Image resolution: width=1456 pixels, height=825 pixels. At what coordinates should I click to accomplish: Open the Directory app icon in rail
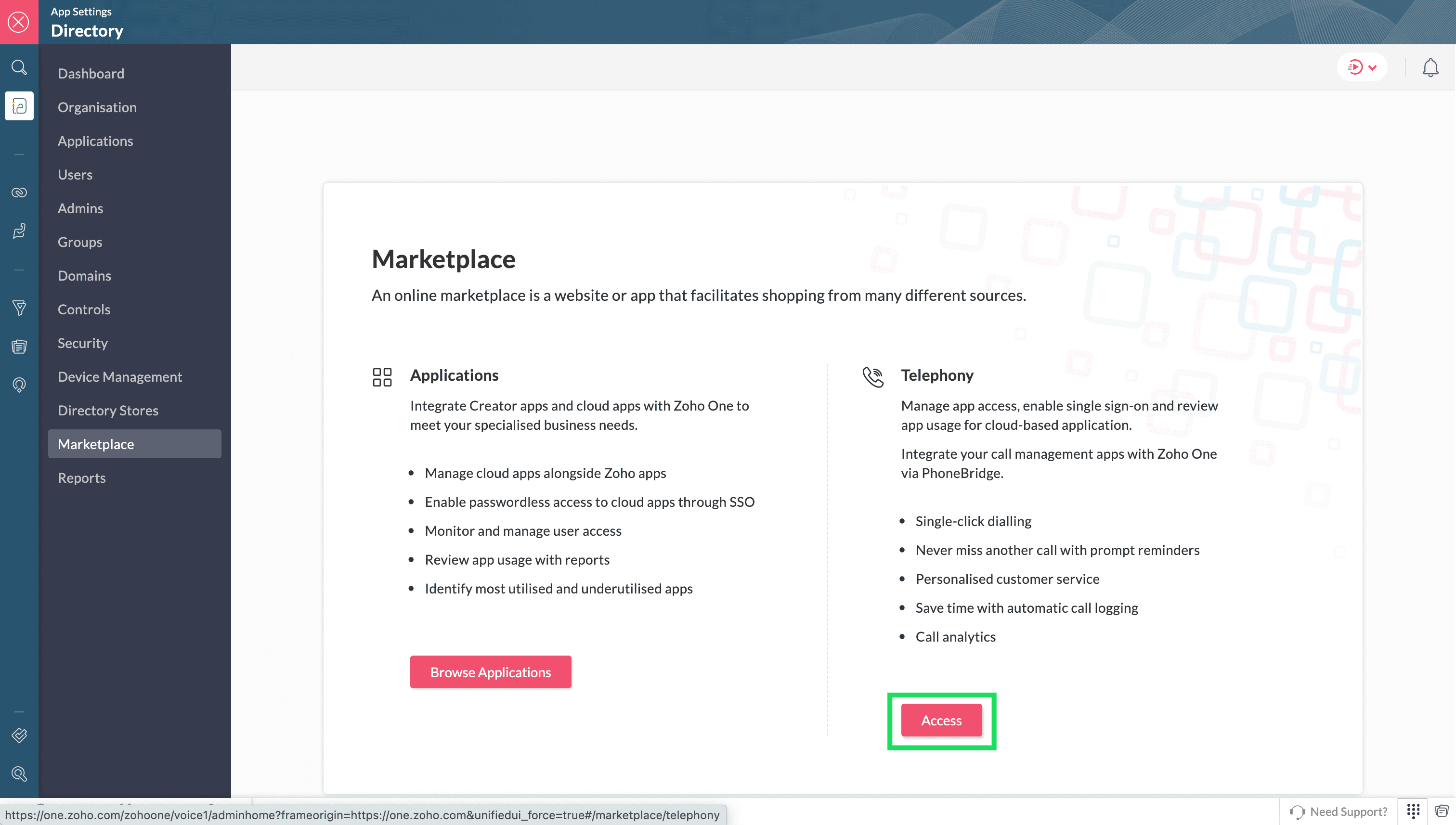pyautogui.click(x=19, y=106)
